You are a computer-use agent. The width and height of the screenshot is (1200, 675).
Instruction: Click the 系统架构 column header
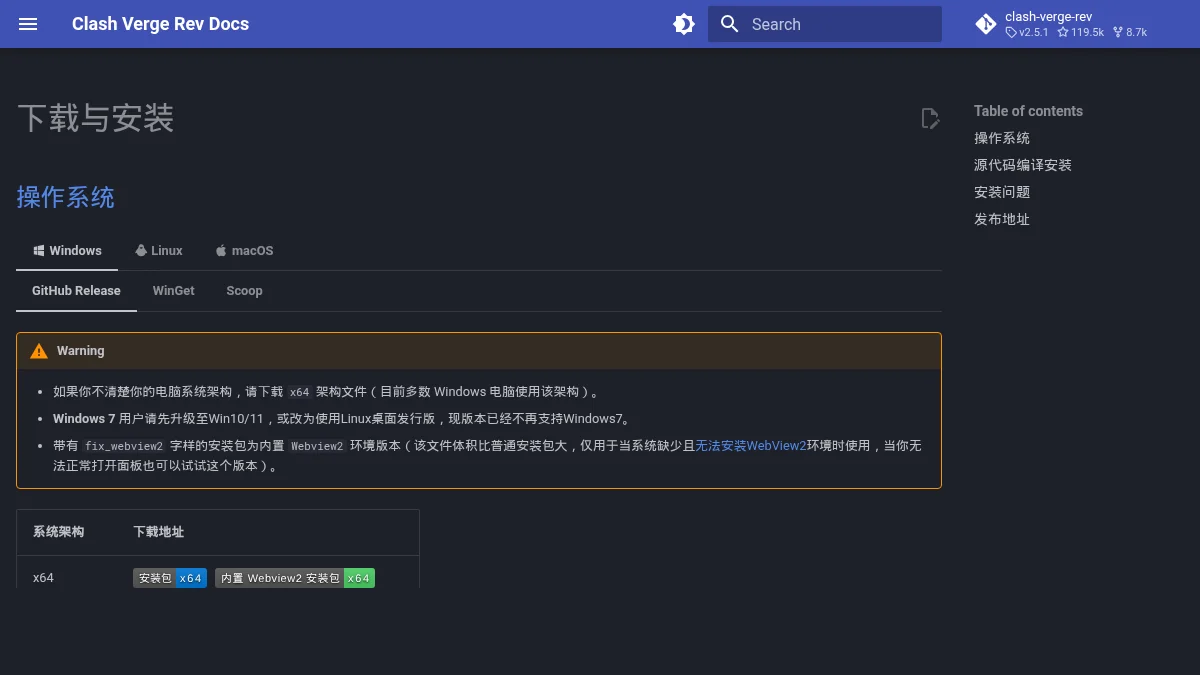pos(58,532)
